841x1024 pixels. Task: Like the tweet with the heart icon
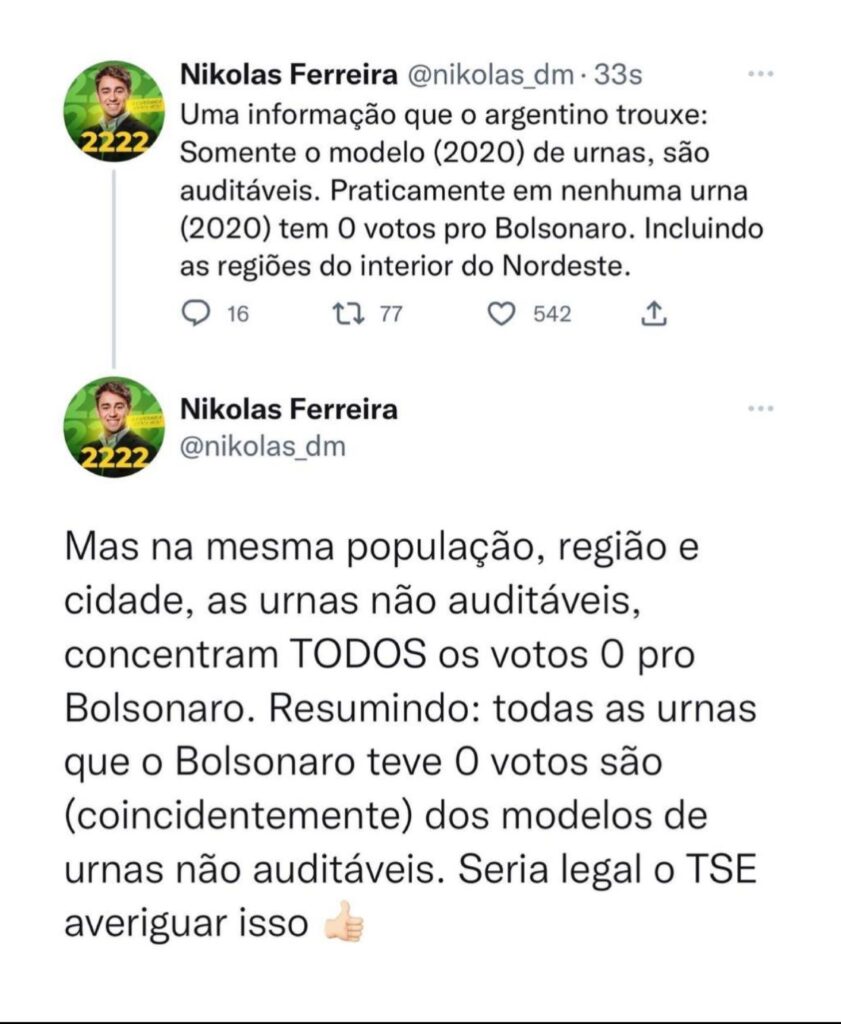(x=500, y=314)
